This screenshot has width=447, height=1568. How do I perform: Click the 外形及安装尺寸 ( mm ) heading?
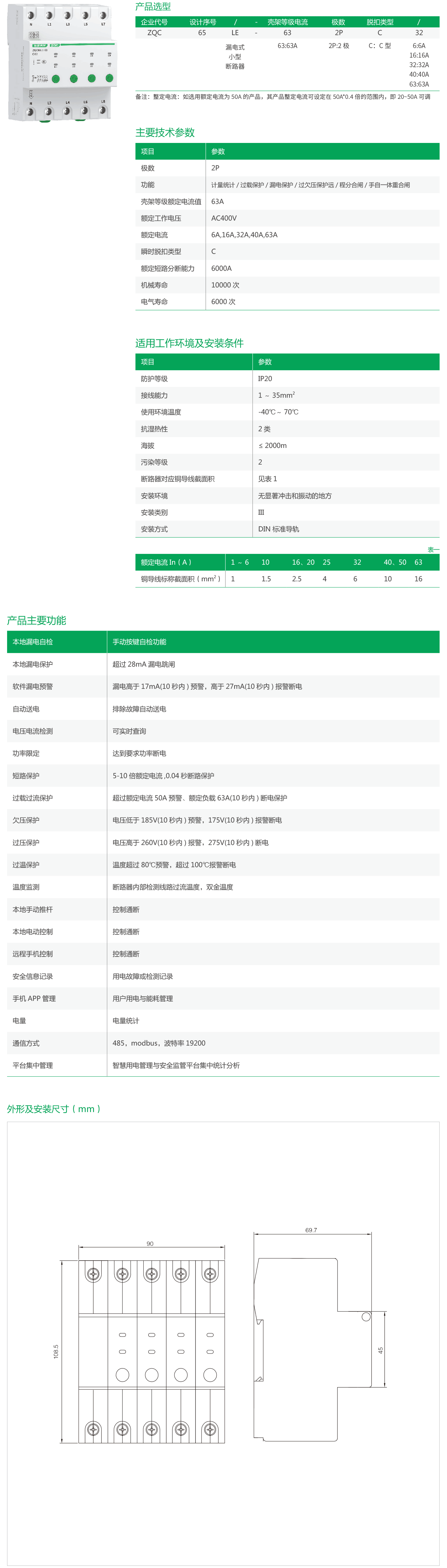click(x=54, y=1108)
